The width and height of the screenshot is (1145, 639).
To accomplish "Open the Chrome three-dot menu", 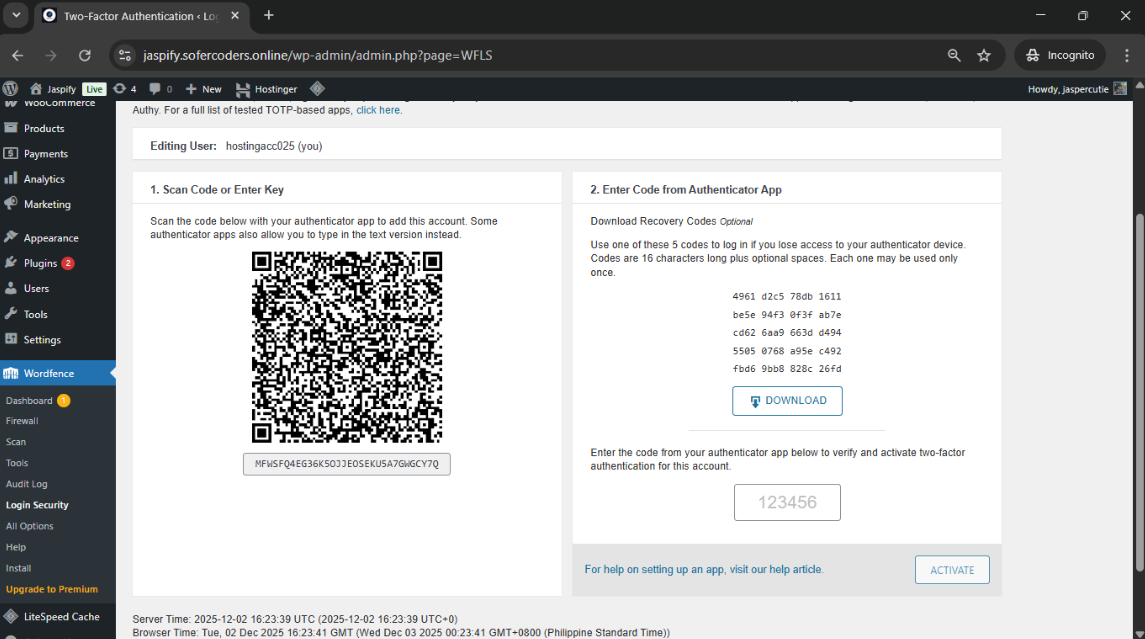I will pyautogui.click(x=1127, y=55).
